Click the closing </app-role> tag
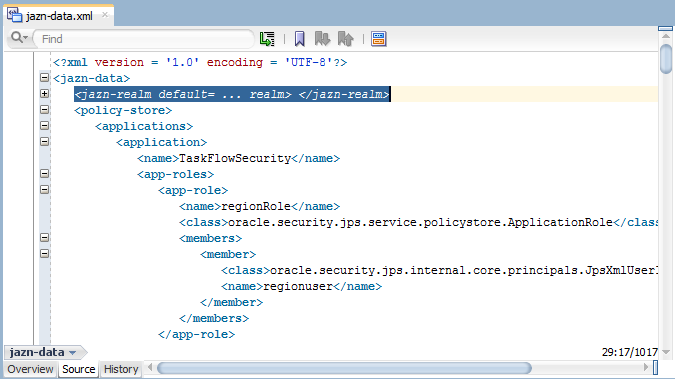675x379 pixels. [196, 334]
